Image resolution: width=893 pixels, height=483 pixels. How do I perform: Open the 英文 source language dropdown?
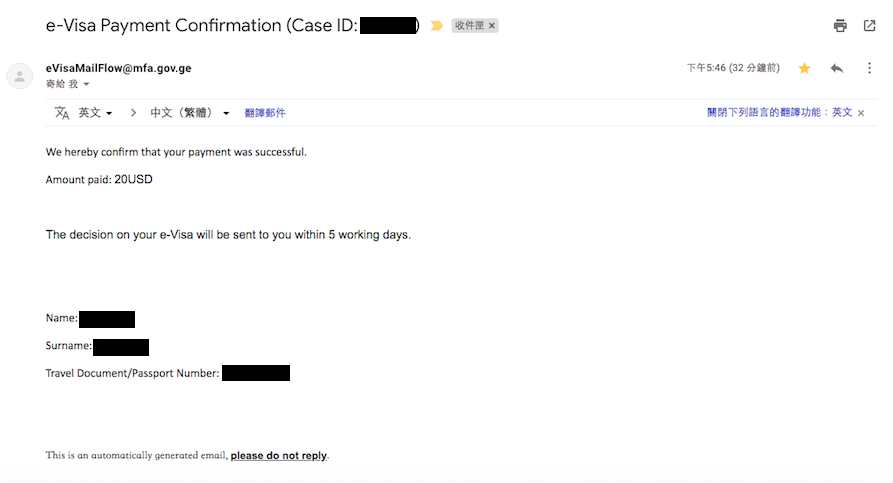pyautogui.click(x=95, y=113)
